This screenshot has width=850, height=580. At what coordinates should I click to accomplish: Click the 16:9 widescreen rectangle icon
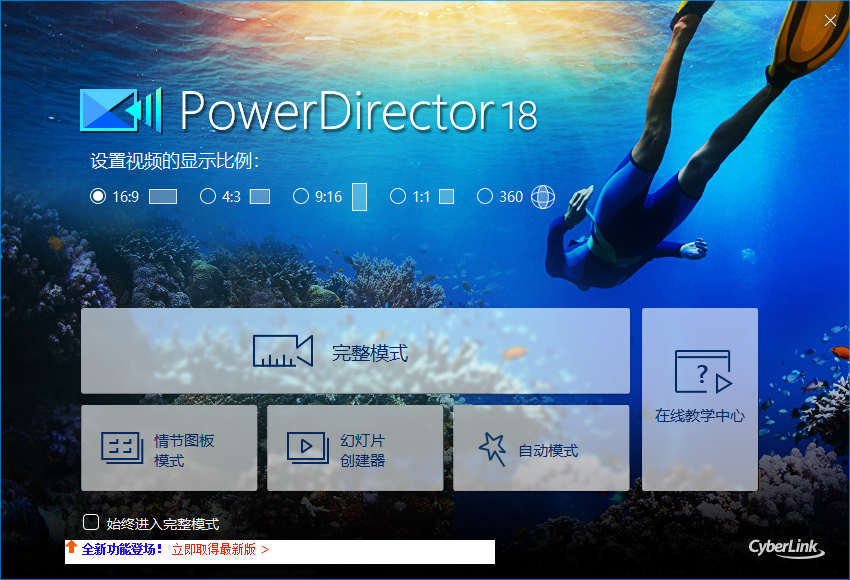pyautogui.click(x=163, y=197)
